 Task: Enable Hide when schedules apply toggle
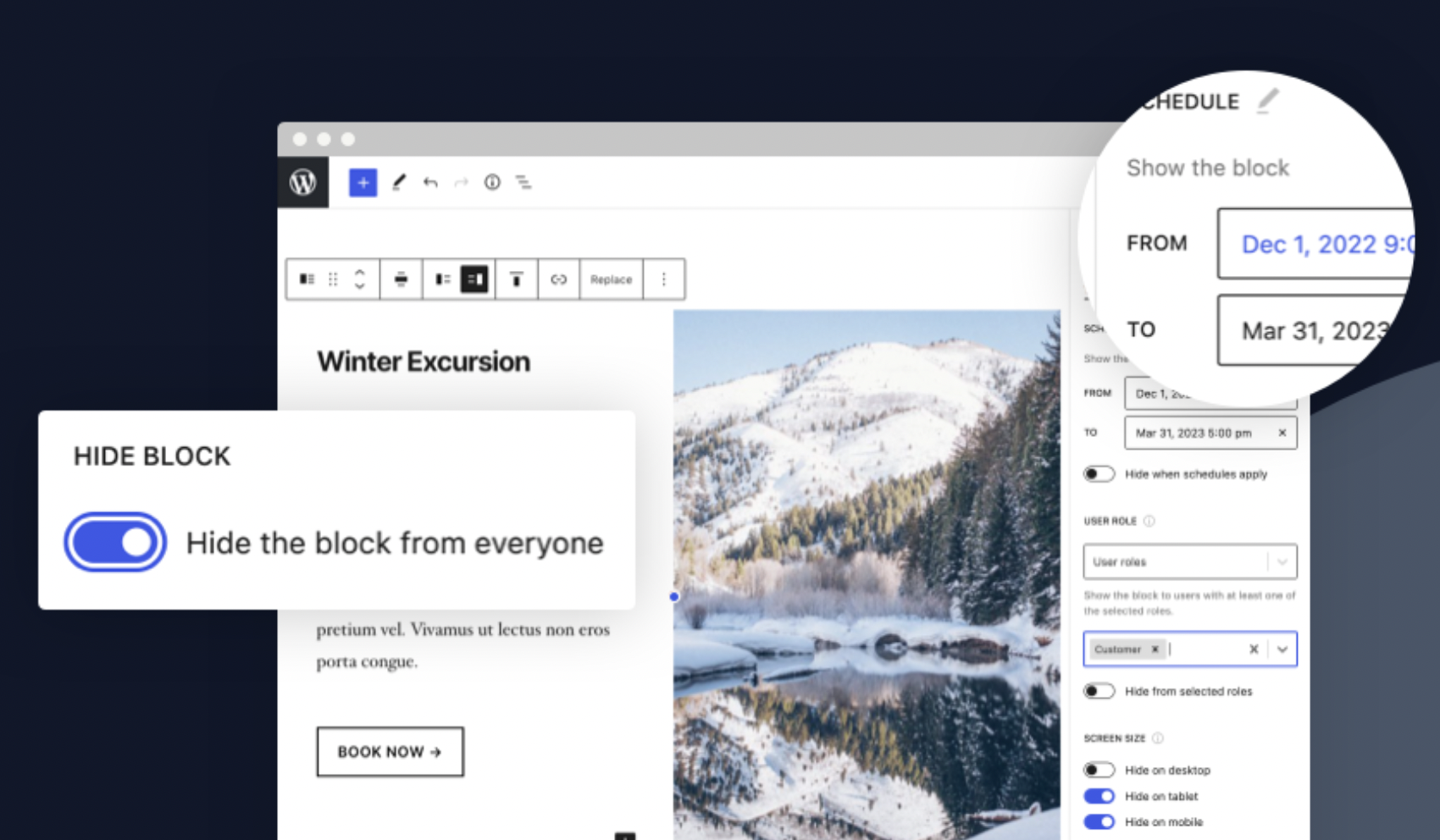pyautogui.click(x=1099, y=474)
